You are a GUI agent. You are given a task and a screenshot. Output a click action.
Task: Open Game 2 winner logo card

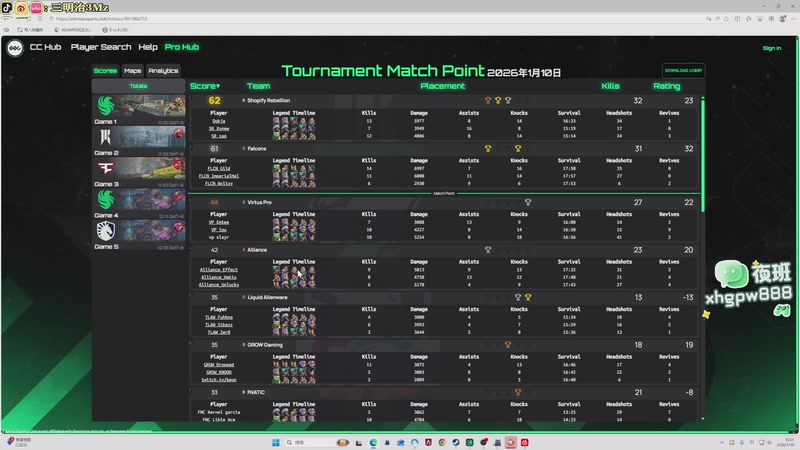coord(106,137)
